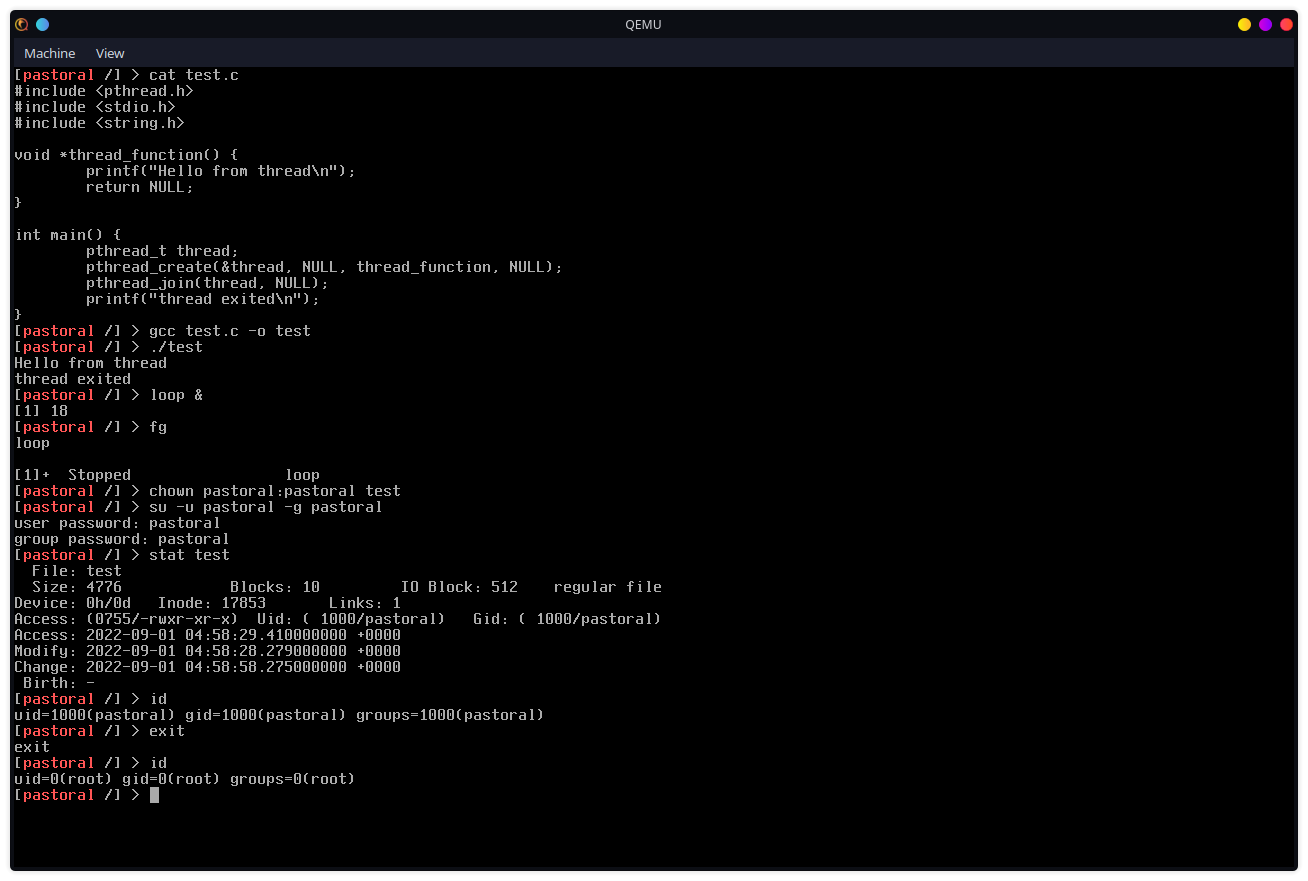Click the 'su -u pastoral -g pastoral' command
The width and height of the screenshot is (1308, 881).
pos(265,507)
